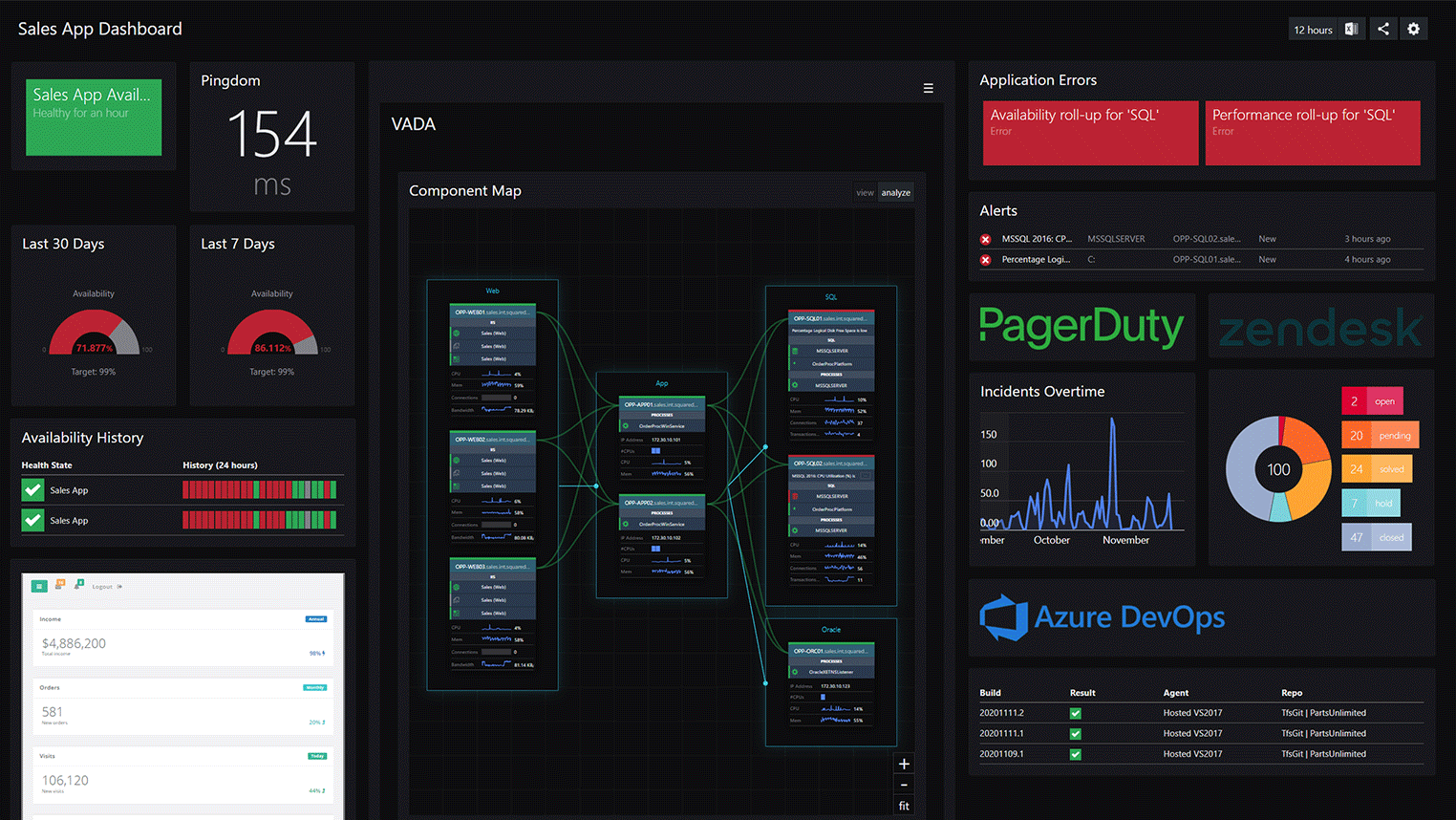Select the zendesk logo tile

(x=1319, y=327)
